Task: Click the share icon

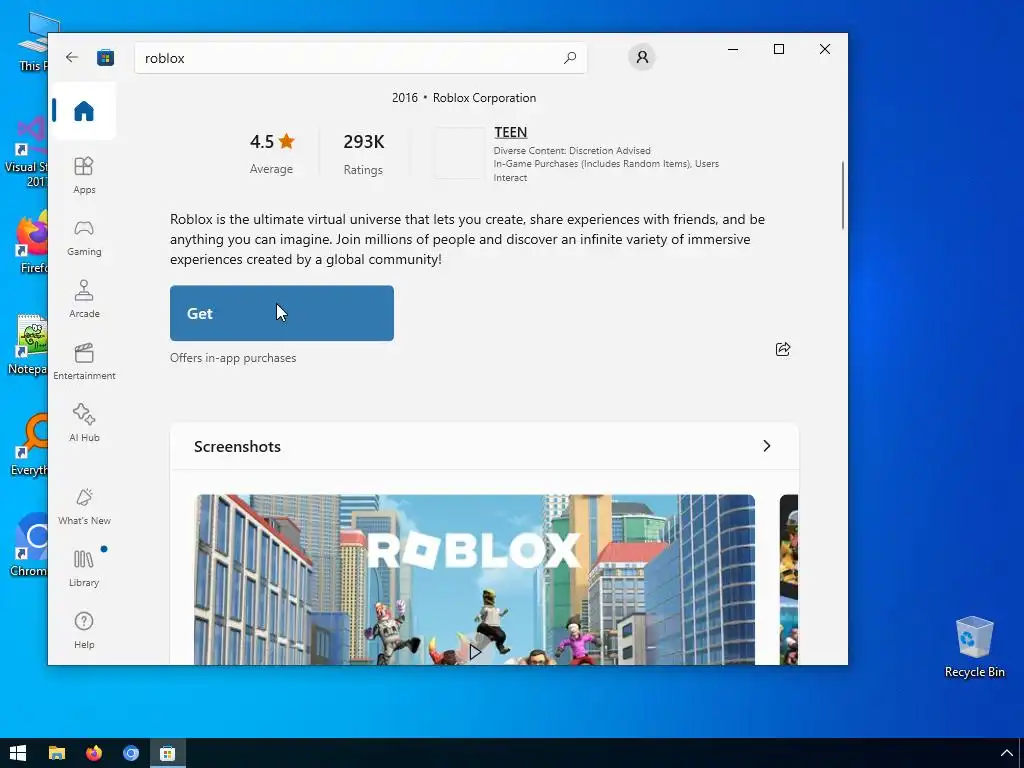Action: coord(782,349)
